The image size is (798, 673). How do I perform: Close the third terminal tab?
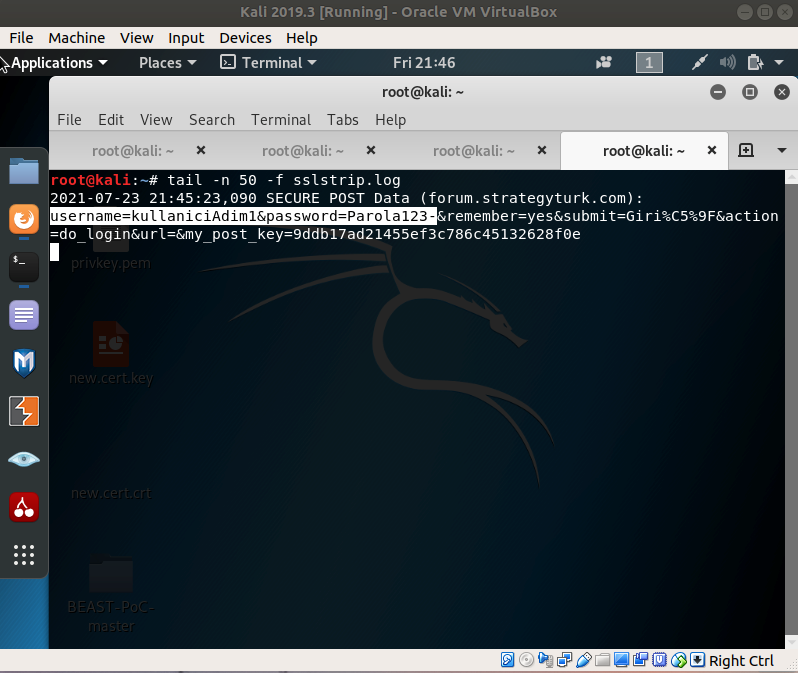(x=542, y=150)
